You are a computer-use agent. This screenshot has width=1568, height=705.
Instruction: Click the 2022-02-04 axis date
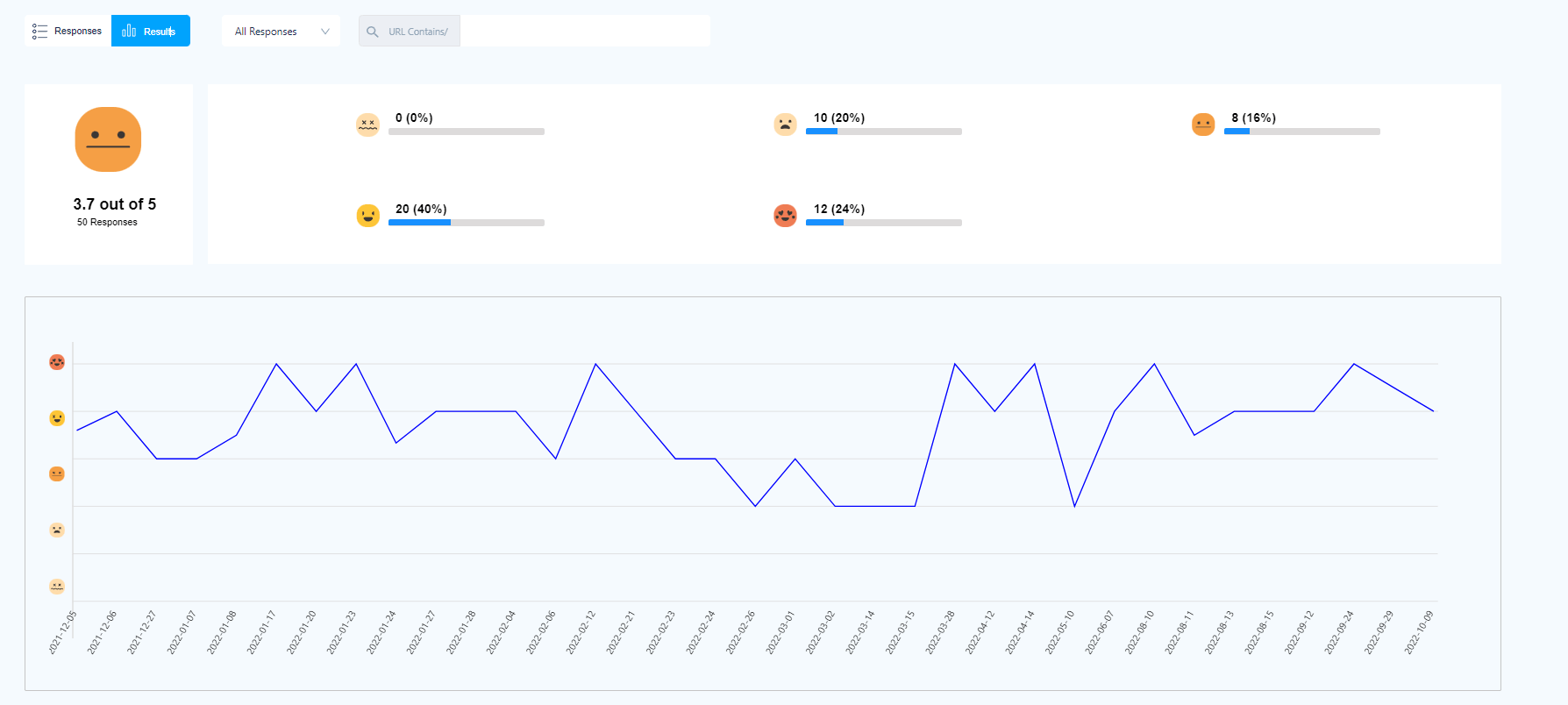click(x=502, y=632)
